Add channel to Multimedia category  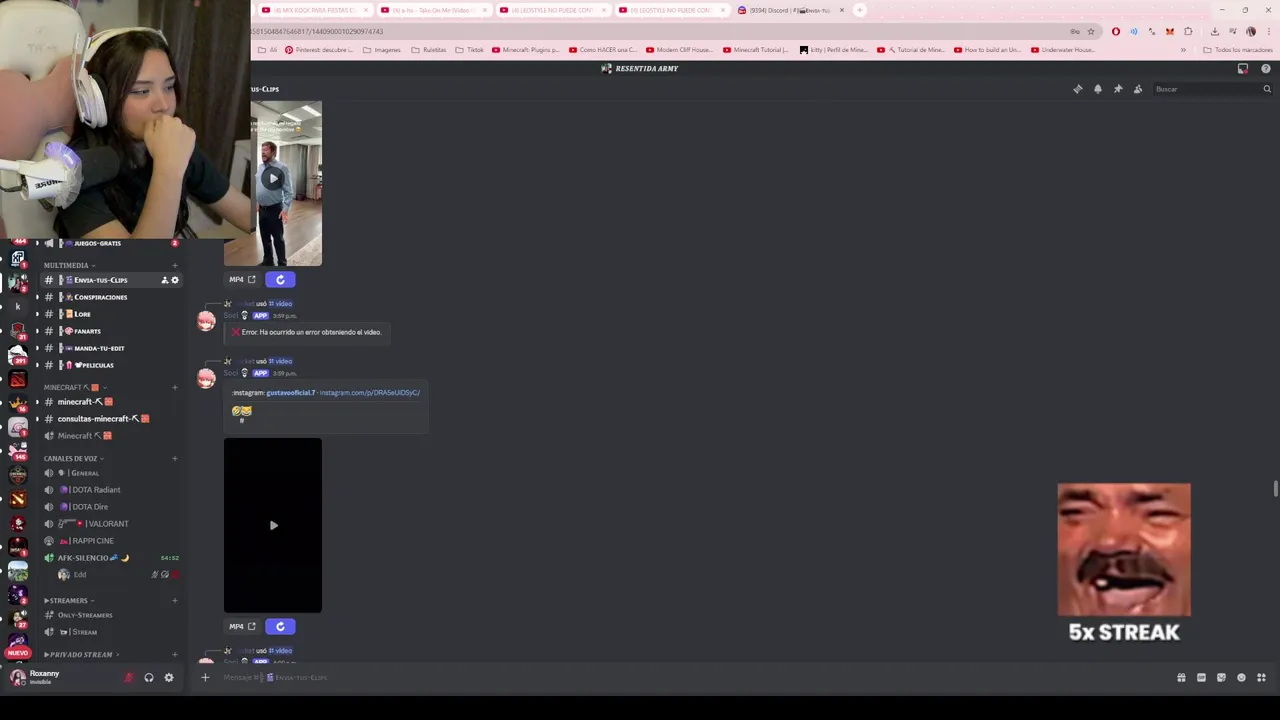click(175, 265)
